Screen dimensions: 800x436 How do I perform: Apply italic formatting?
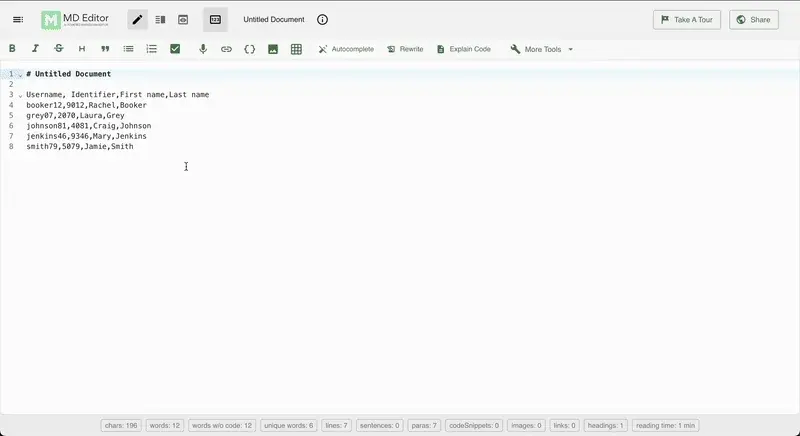(35, 48)
